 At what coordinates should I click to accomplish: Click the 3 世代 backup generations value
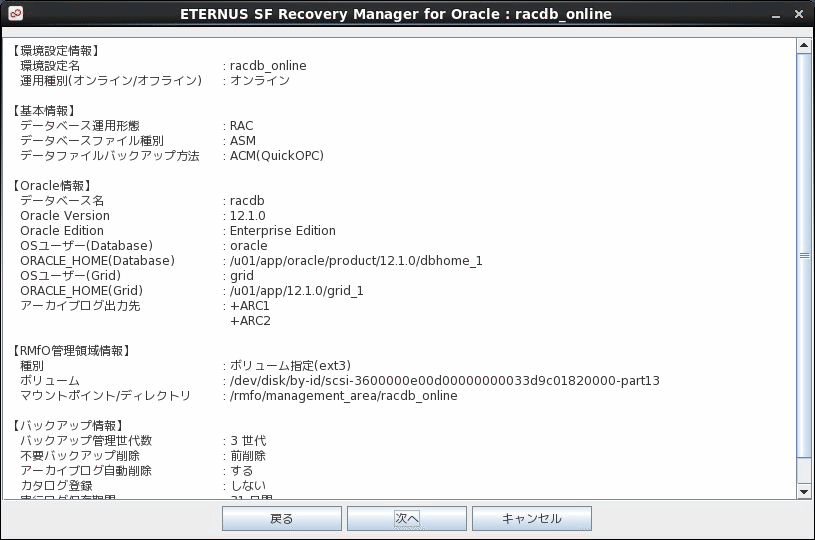[x=248, y=441]
